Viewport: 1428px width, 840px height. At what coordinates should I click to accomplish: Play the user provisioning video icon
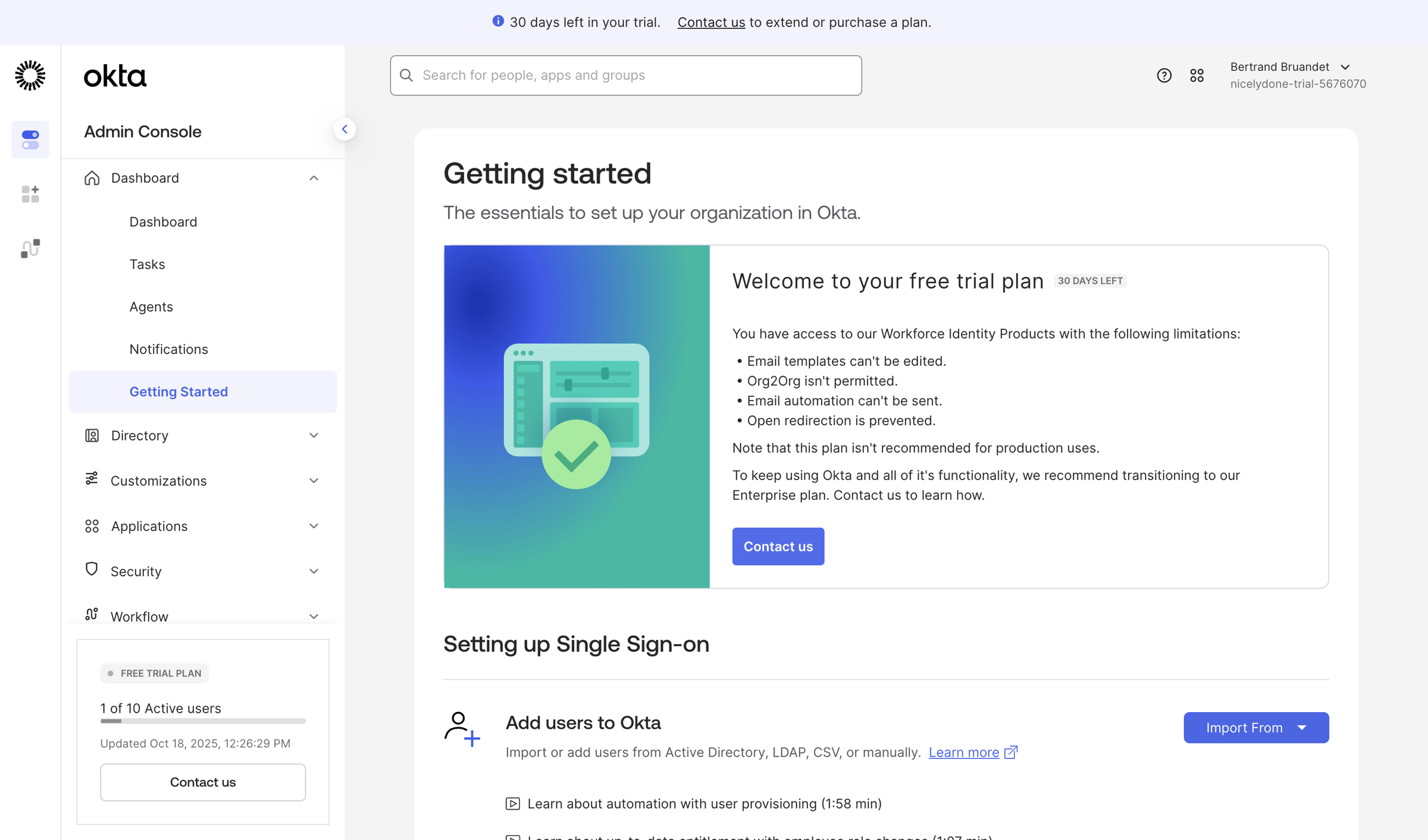pos(512,804)
